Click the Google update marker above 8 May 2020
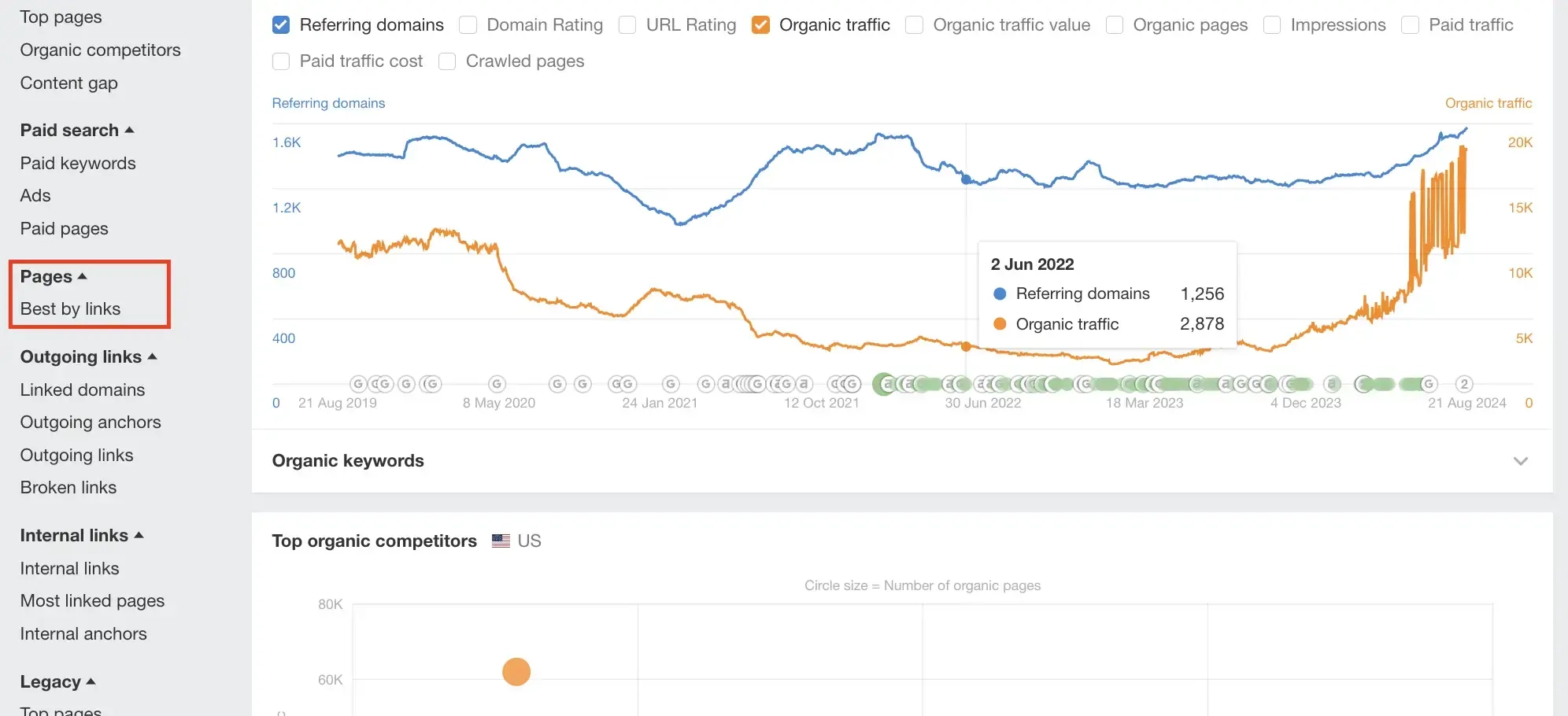 tap(497, 384)
